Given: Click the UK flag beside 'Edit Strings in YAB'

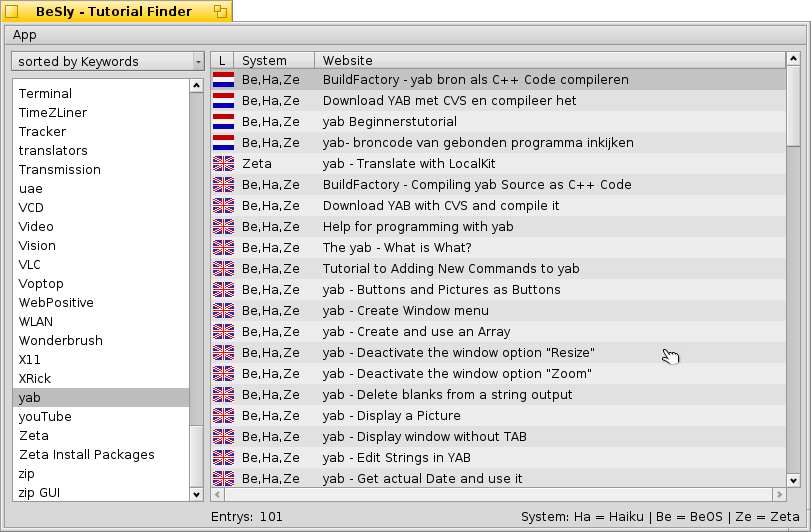Looking at the screenshot, I should pos(223,458).
